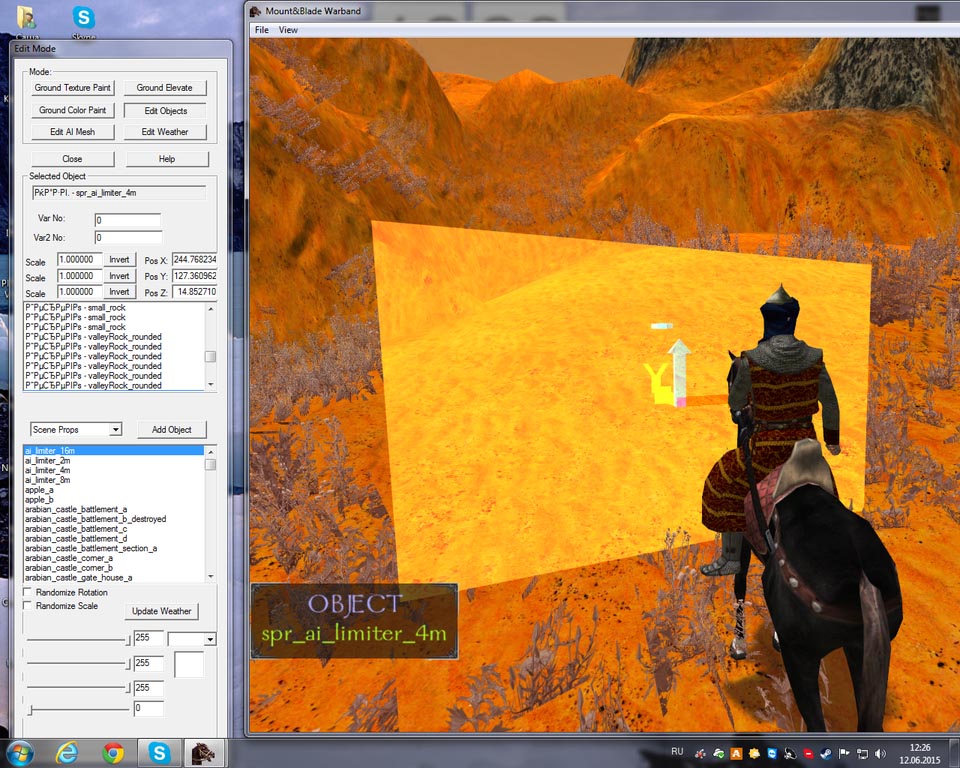Screen dimensions: 960x768
Task: Click the bottom slider next to value 0
Action: (x=32, y=709)
